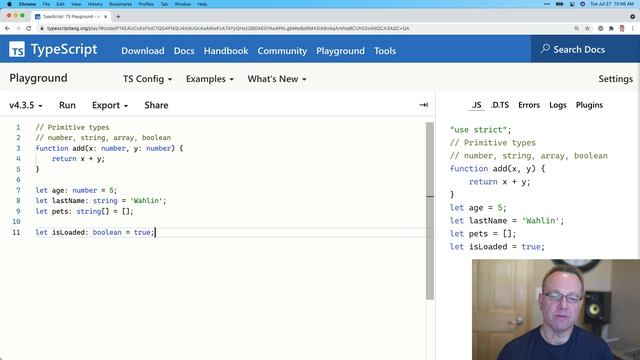Viewport: 640px width, 360px height.
Task: Click the browser address bar URL
Action: pyautogui.click(x=228, y=28)
